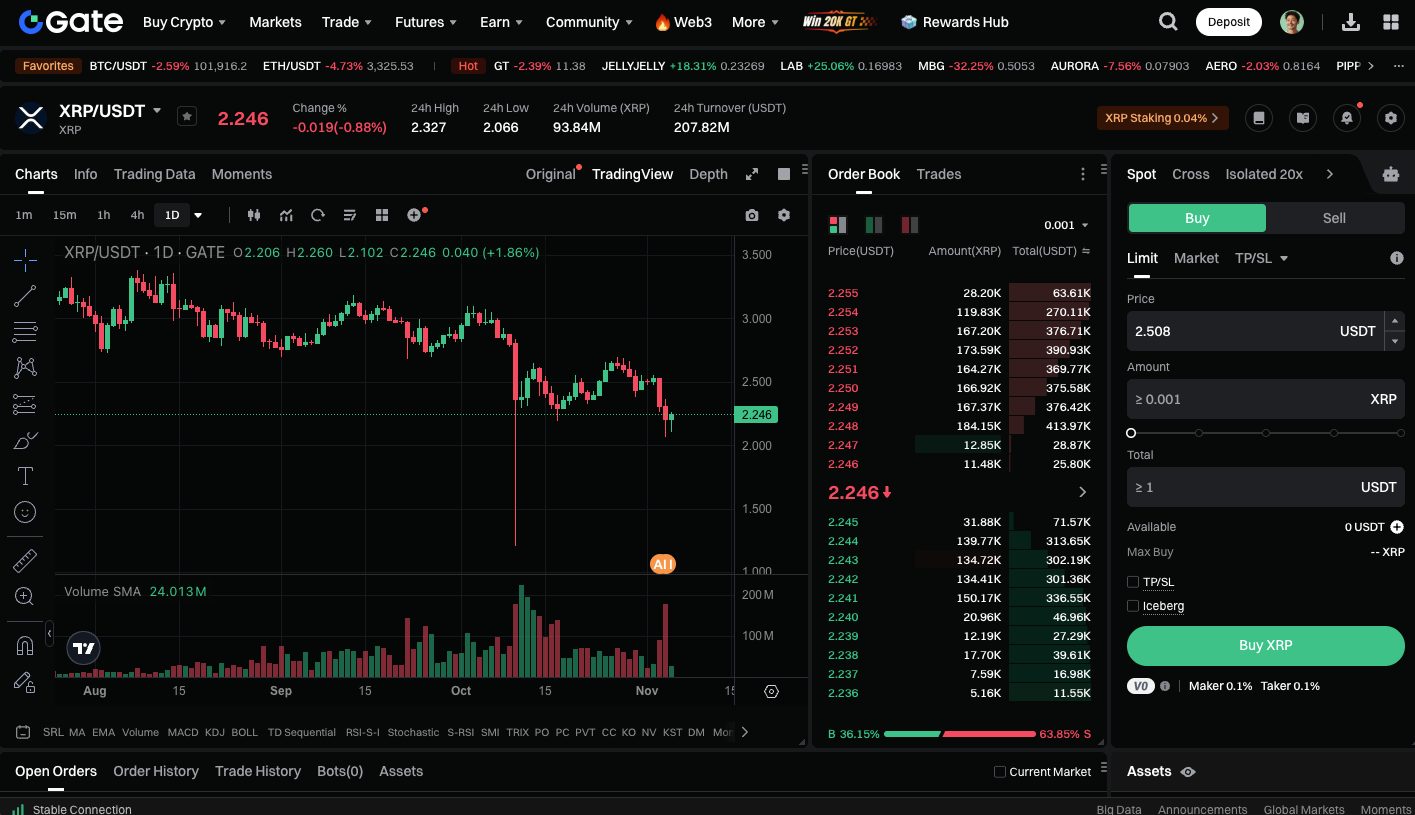Click the 2.246 current price chart label

tap(755, 414)
